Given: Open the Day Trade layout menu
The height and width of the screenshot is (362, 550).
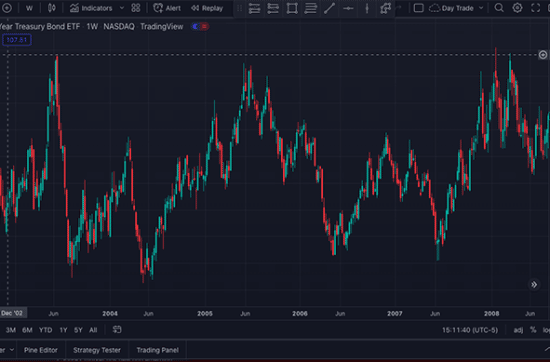Looking at the screenshot, I should tap(456, 8).
